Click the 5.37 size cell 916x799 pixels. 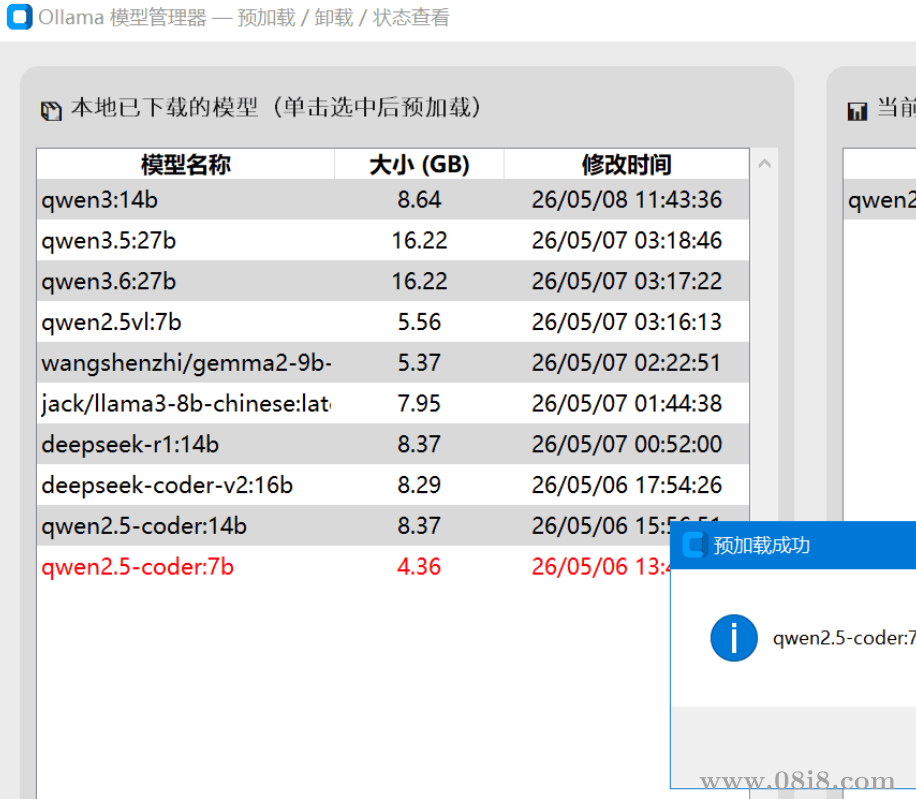pos(419,363)
